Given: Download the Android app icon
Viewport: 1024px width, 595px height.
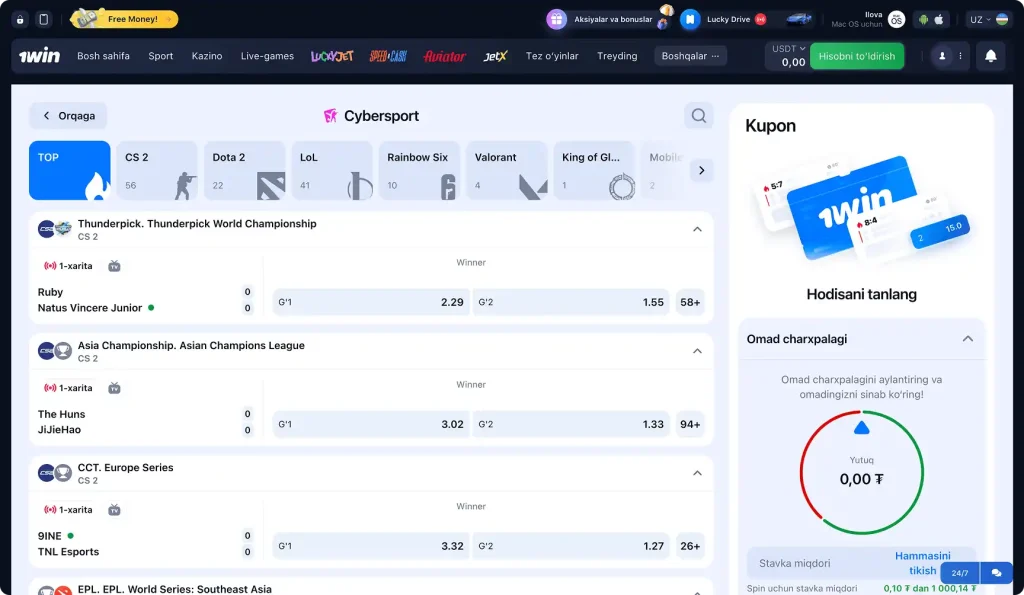Looking at the screenshot, I should 923,20.
